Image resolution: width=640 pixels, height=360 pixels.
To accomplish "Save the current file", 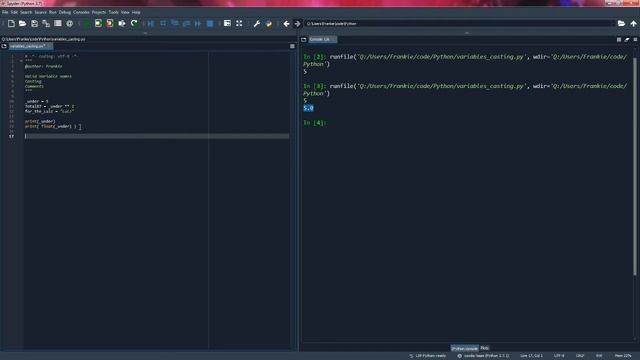I will (x=34, y=24).
